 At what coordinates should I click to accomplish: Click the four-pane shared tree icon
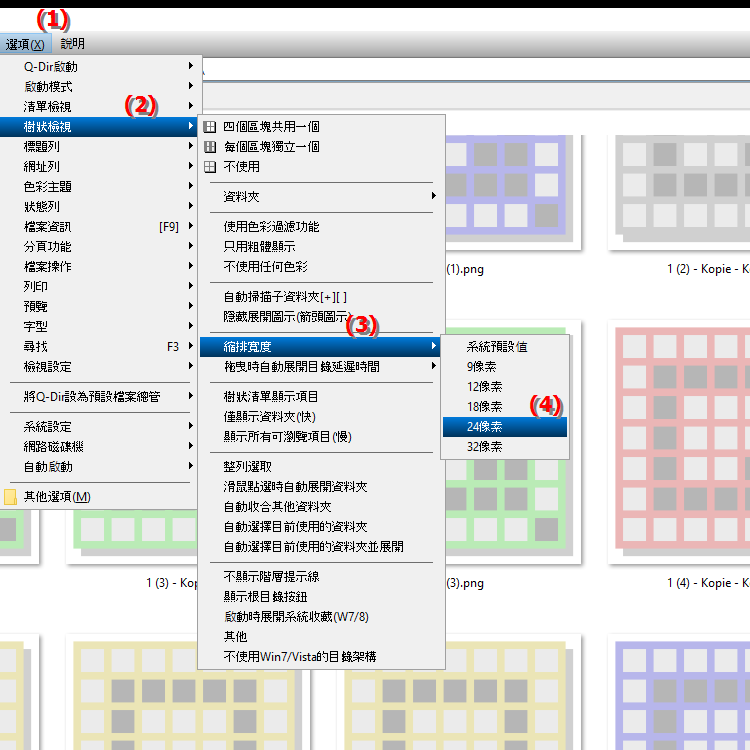pos(210,127)
